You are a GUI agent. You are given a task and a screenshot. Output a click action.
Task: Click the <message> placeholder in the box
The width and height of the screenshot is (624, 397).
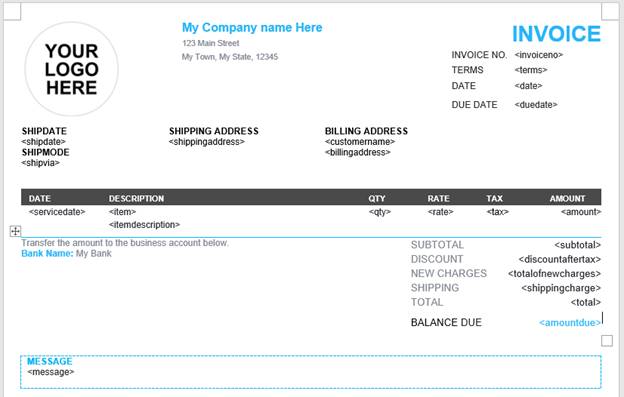coord(51,372)
